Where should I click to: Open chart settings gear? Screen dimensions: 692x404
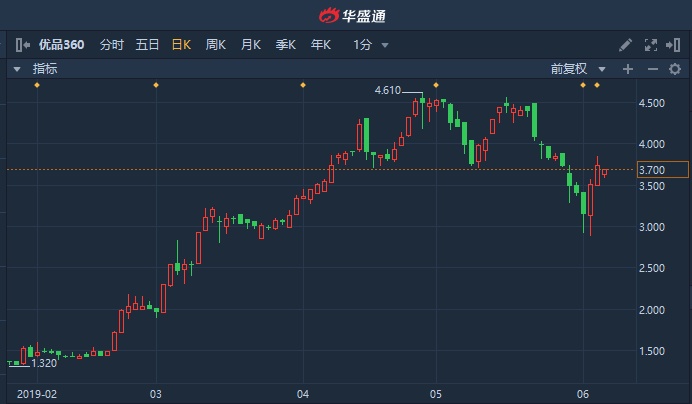click(x=675, y=69)
